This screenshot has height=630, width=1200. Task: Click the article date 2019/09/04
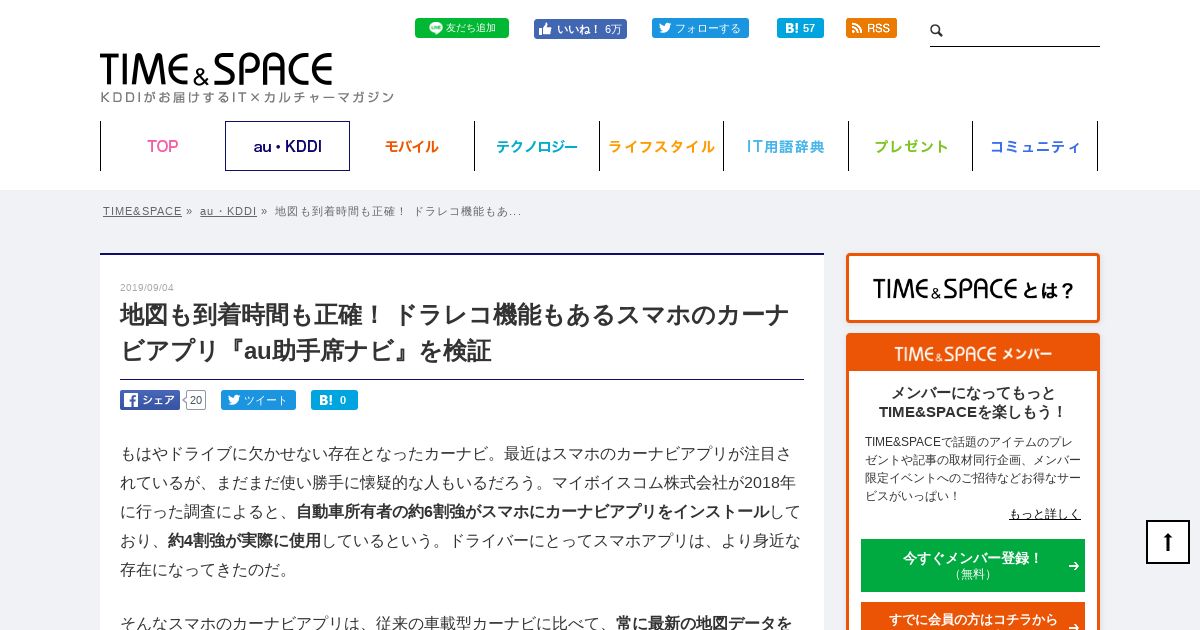click(x=147, y=288)
